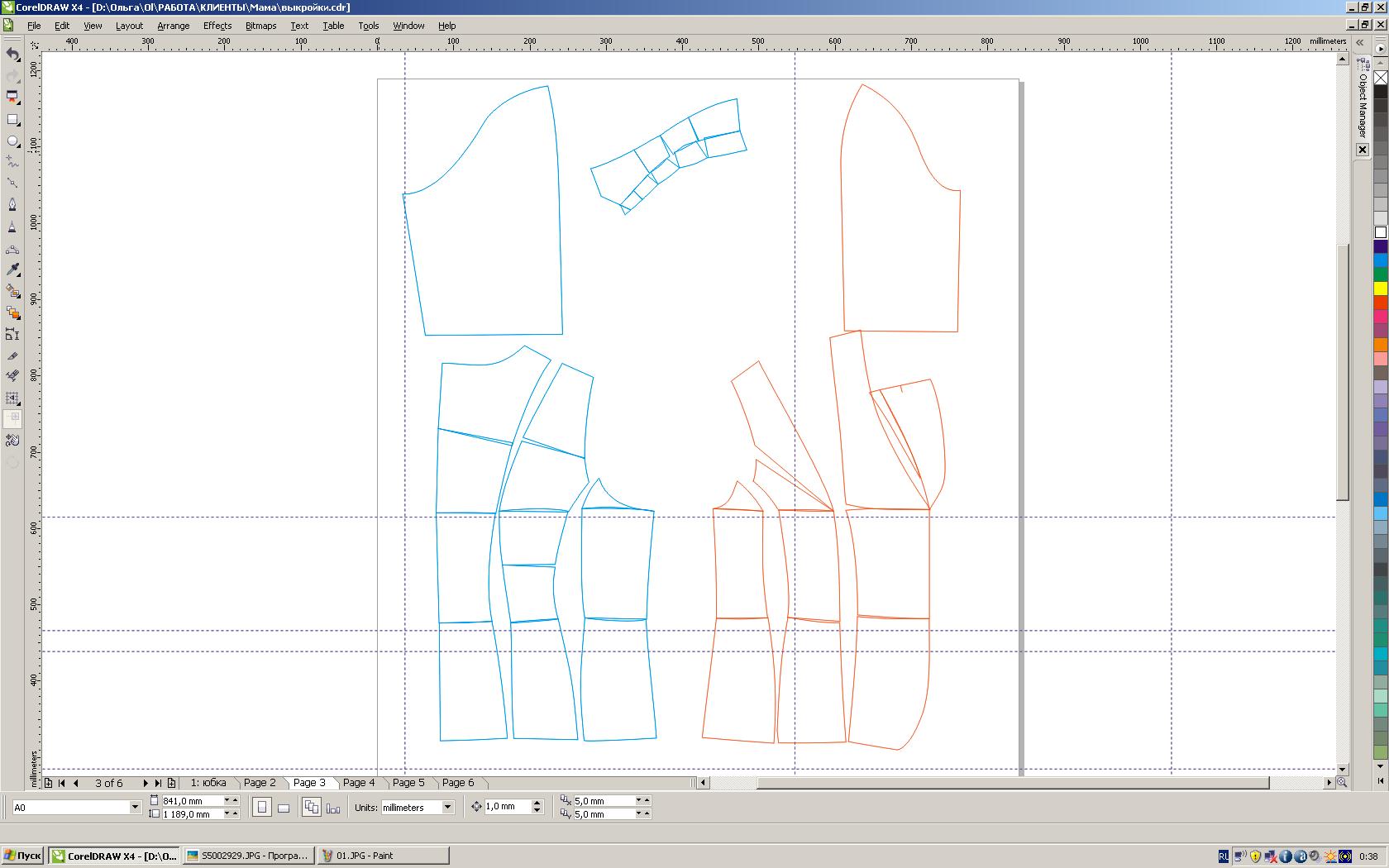This screenshot has width=1389, height=868.
Task: Switch page to Landscape orientation
Action: [x=284, y=808]
